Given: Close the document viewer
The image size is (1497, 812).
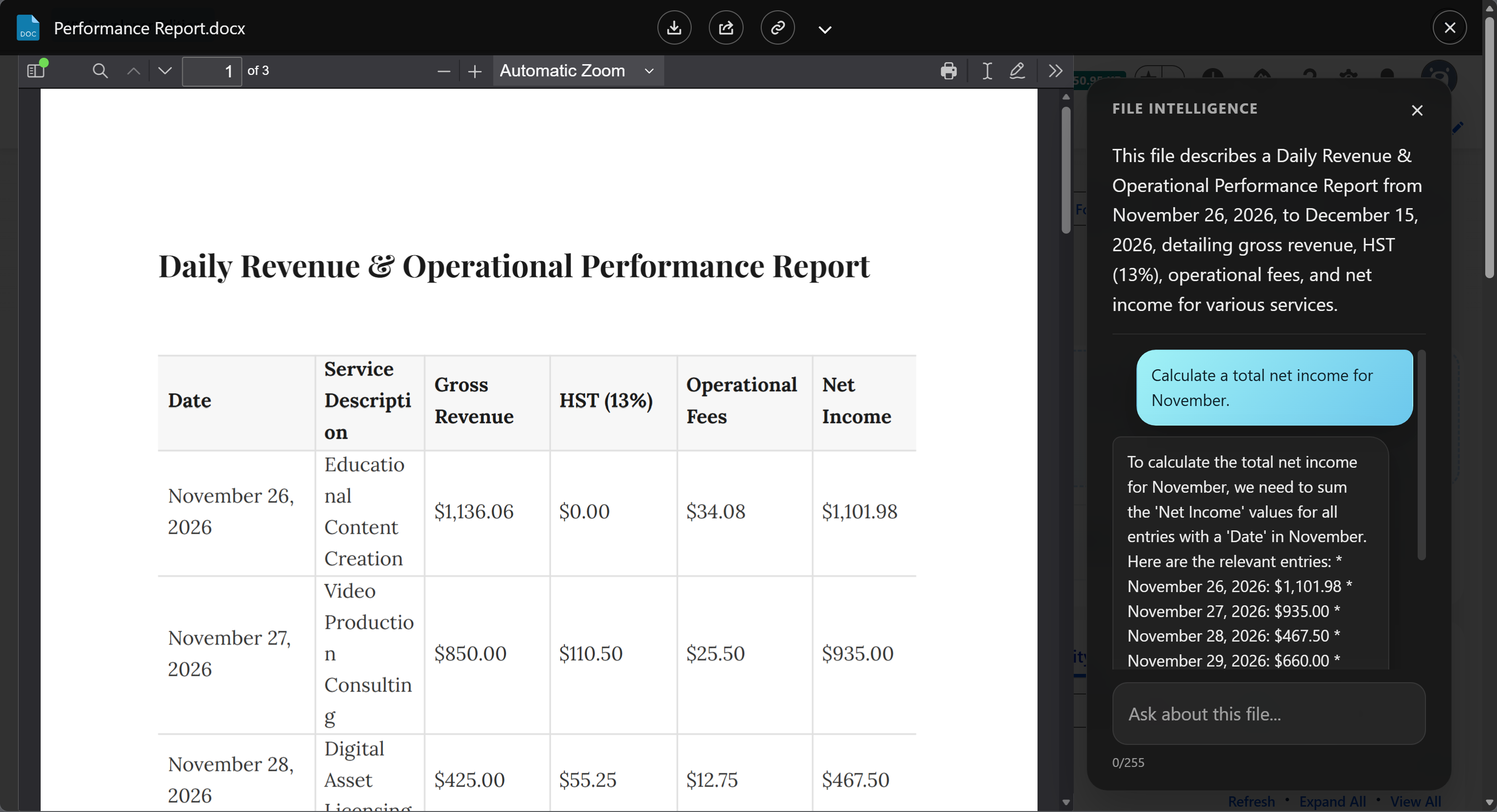Looking at the screenshot, I should (x=1449, y=28).
